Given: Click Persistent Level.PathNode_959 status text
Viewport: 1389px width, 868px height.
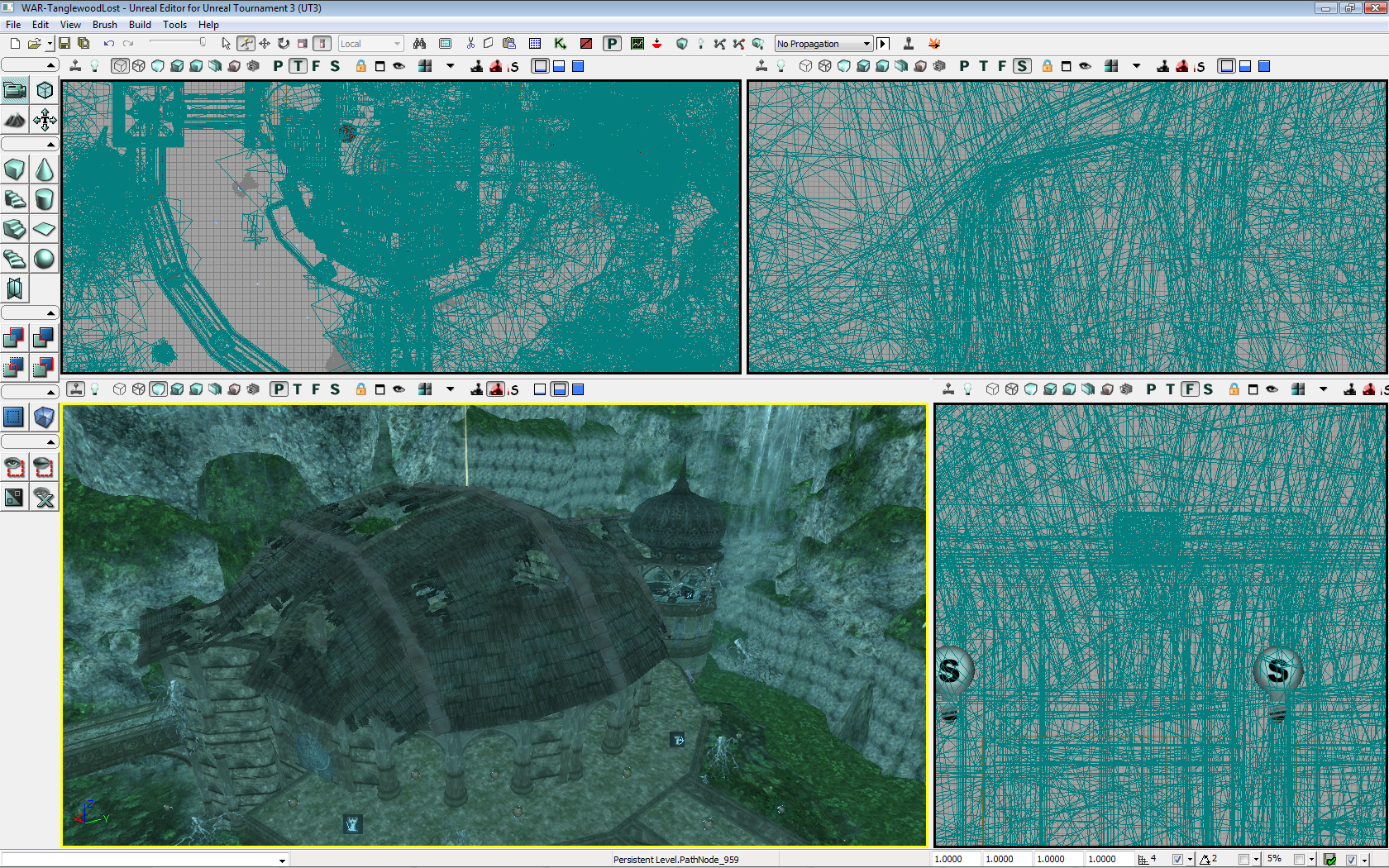Looking at the screenshot, I should 675,860.
